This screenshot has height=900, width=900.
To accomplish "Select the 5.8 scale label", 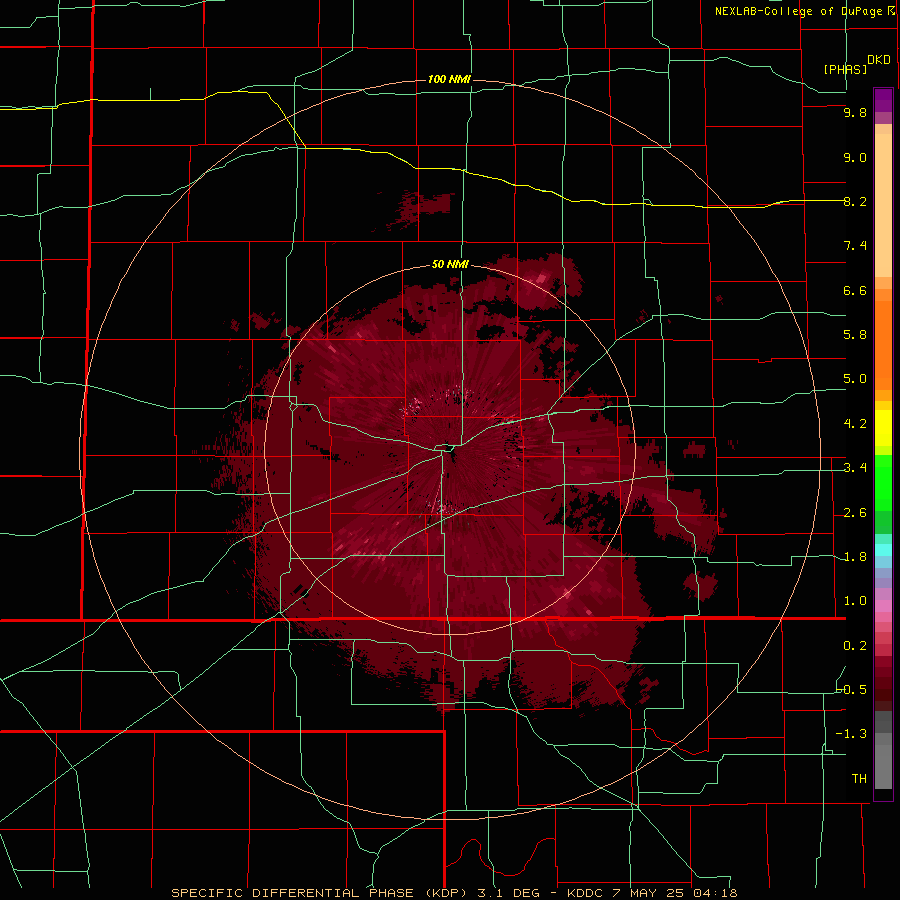I will [855, 334].
